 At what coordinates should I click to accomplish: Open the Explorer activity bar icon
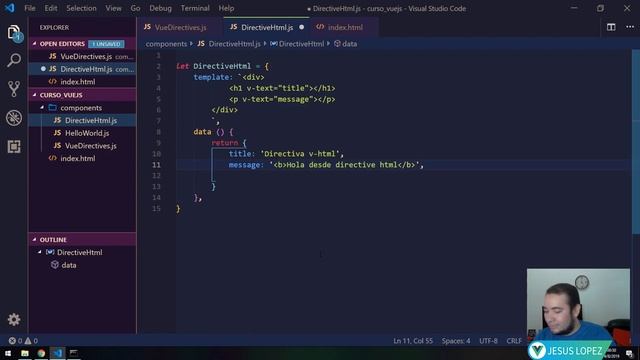[x=14, y=33]
